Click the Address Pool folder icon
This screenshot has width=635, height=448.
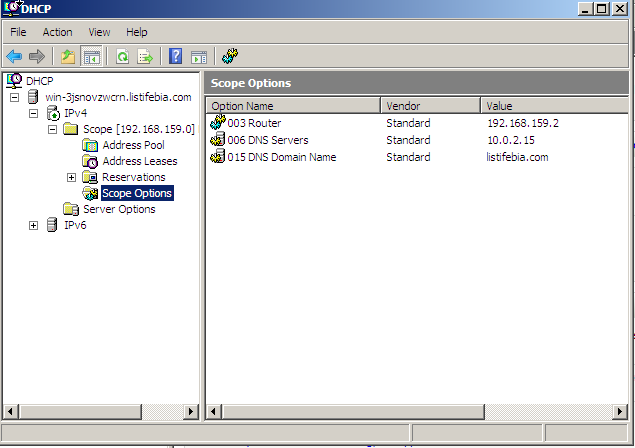pyautogui.click(x=90, y=145)
